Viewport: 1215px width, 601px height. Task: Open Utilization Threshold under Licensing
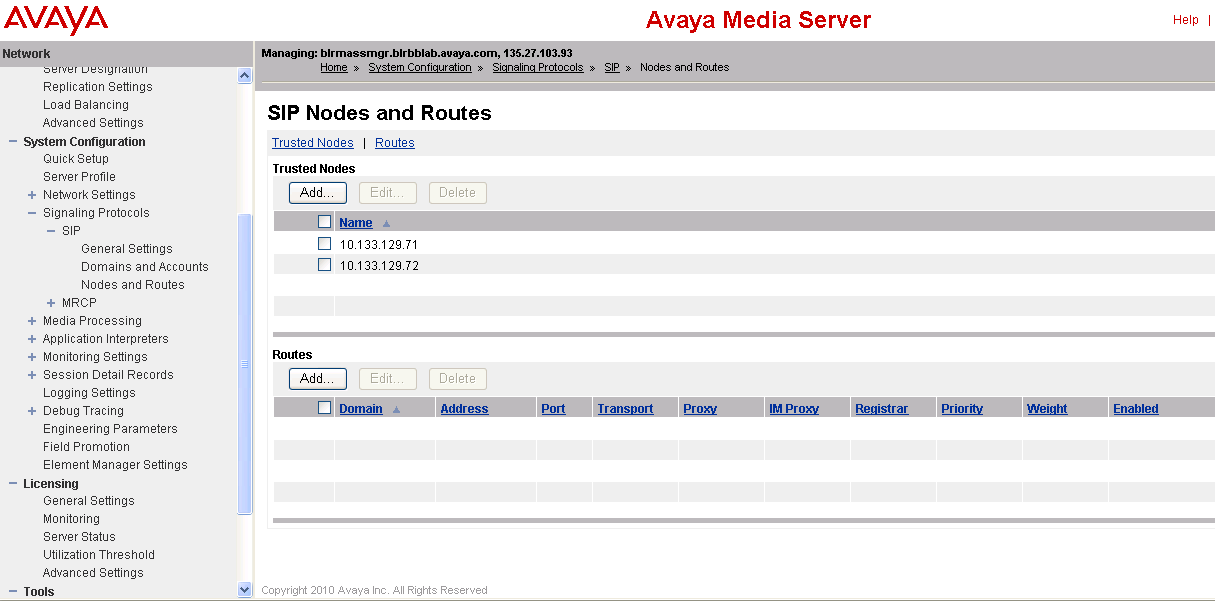(x=99, y=555)
